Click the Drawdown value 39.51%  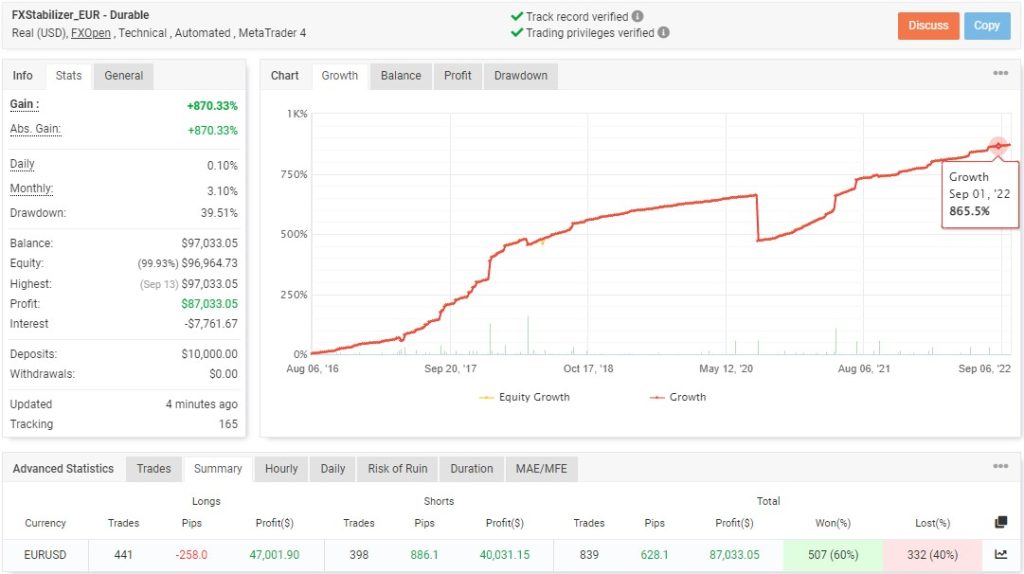219,213
